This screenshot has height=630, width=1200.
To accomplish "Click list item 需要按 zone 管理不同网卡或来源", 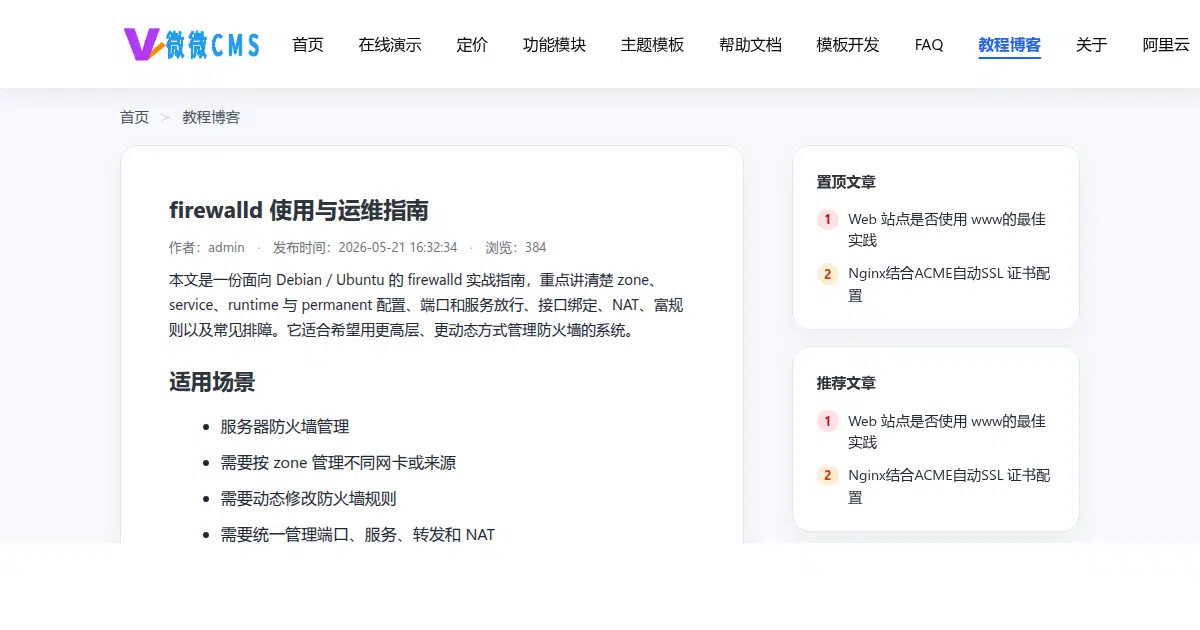I will click(338, 462).
